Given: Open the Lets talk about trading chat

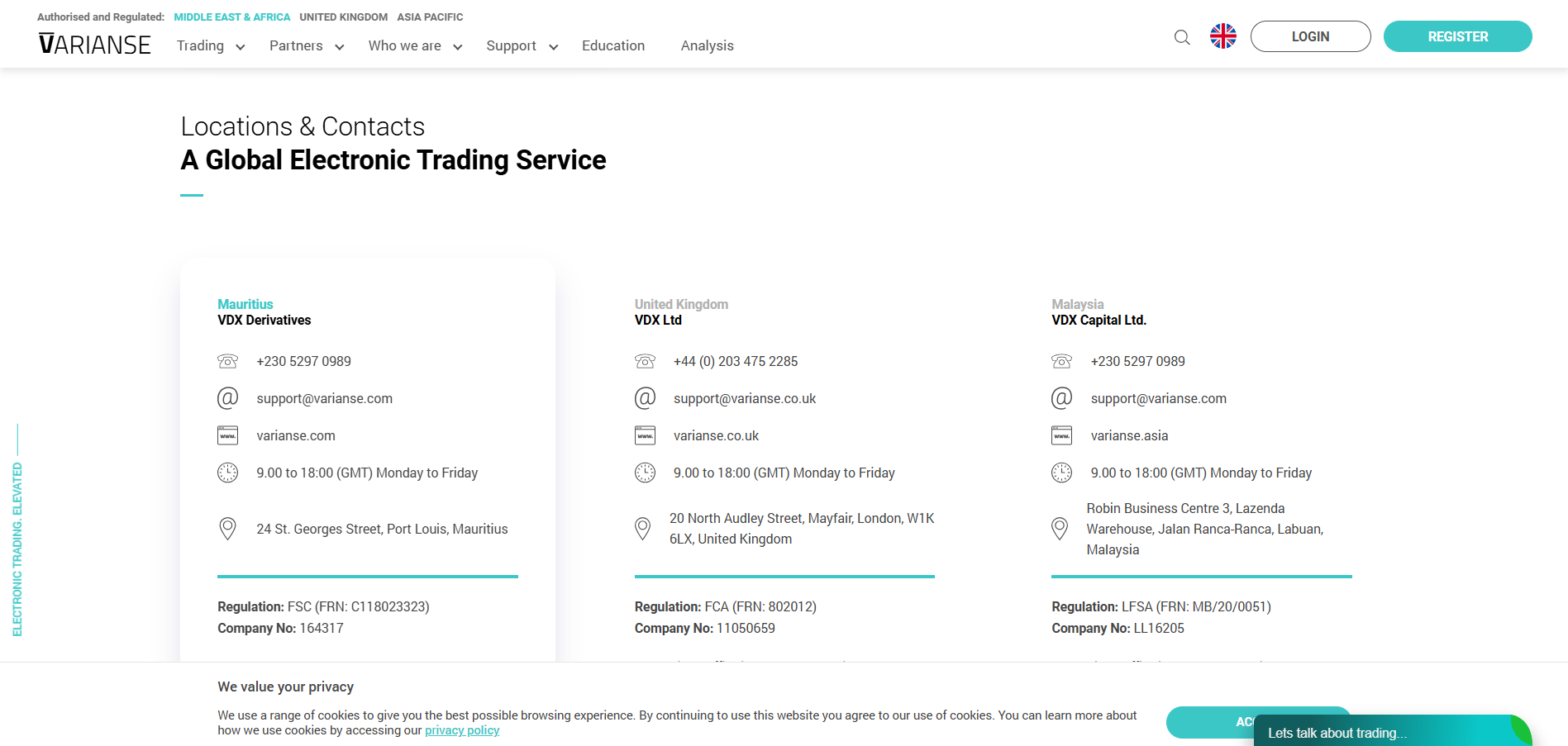Looking at the screenshot, I should click(x=1393, y=732).
